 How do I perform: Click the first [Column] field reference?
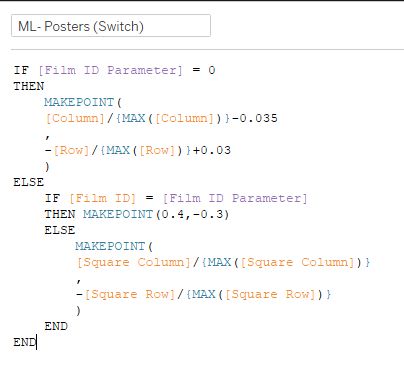(75, 118)
